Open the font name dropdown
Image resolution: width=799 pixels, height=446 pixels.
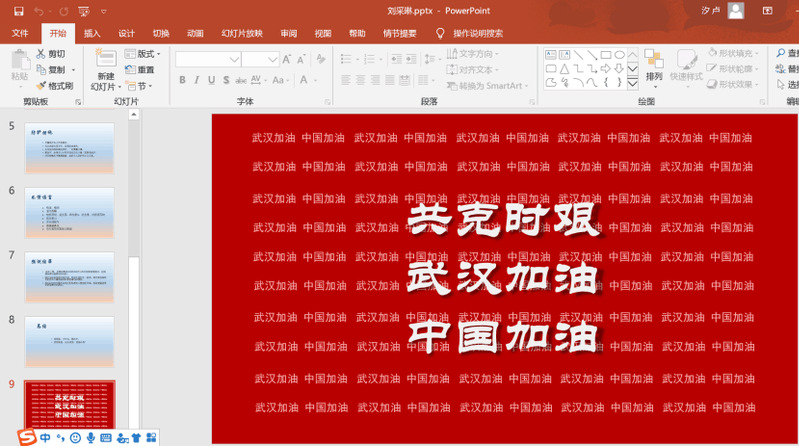coord(234,60)
